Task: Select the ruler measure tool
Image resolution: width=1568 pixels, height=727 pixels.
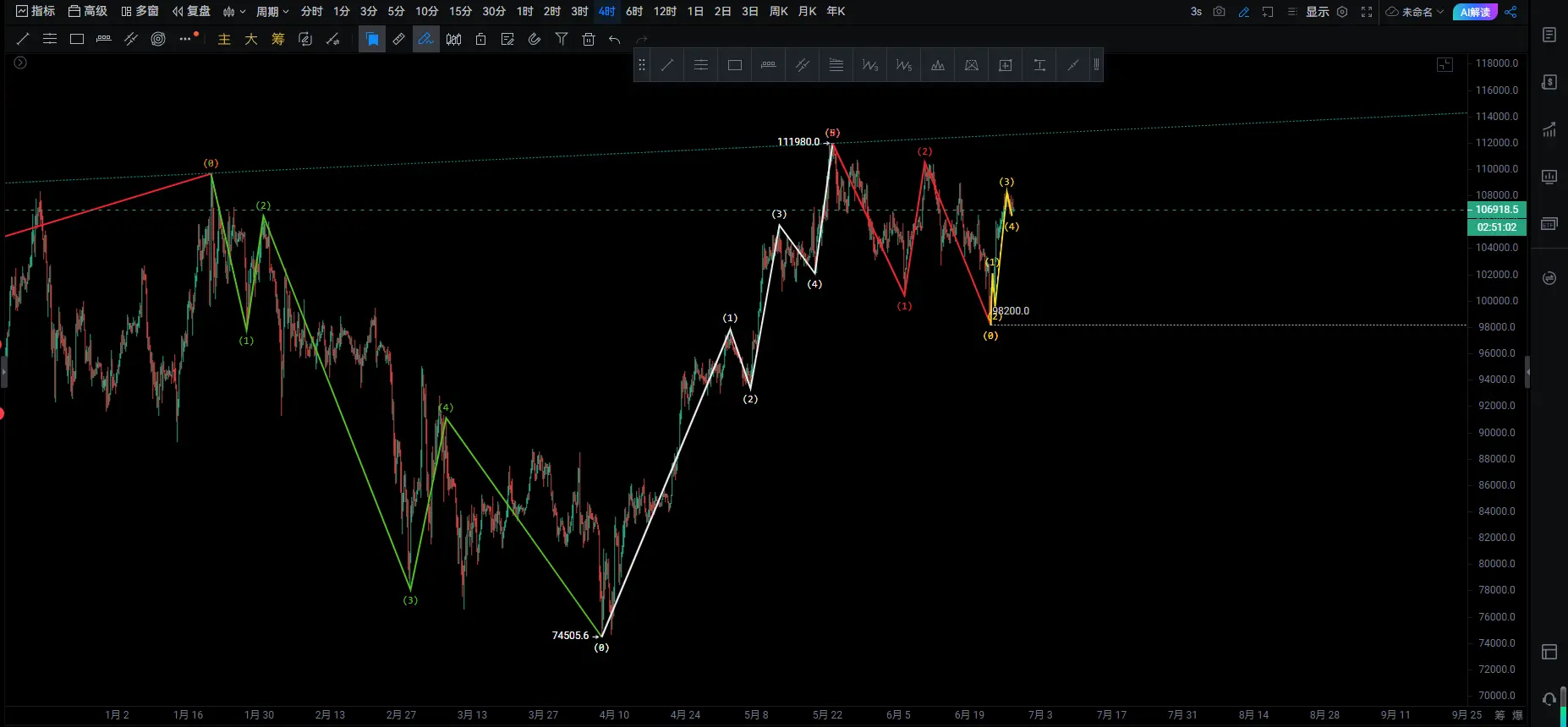Action: pyautogui.click(x=399, y=39)
